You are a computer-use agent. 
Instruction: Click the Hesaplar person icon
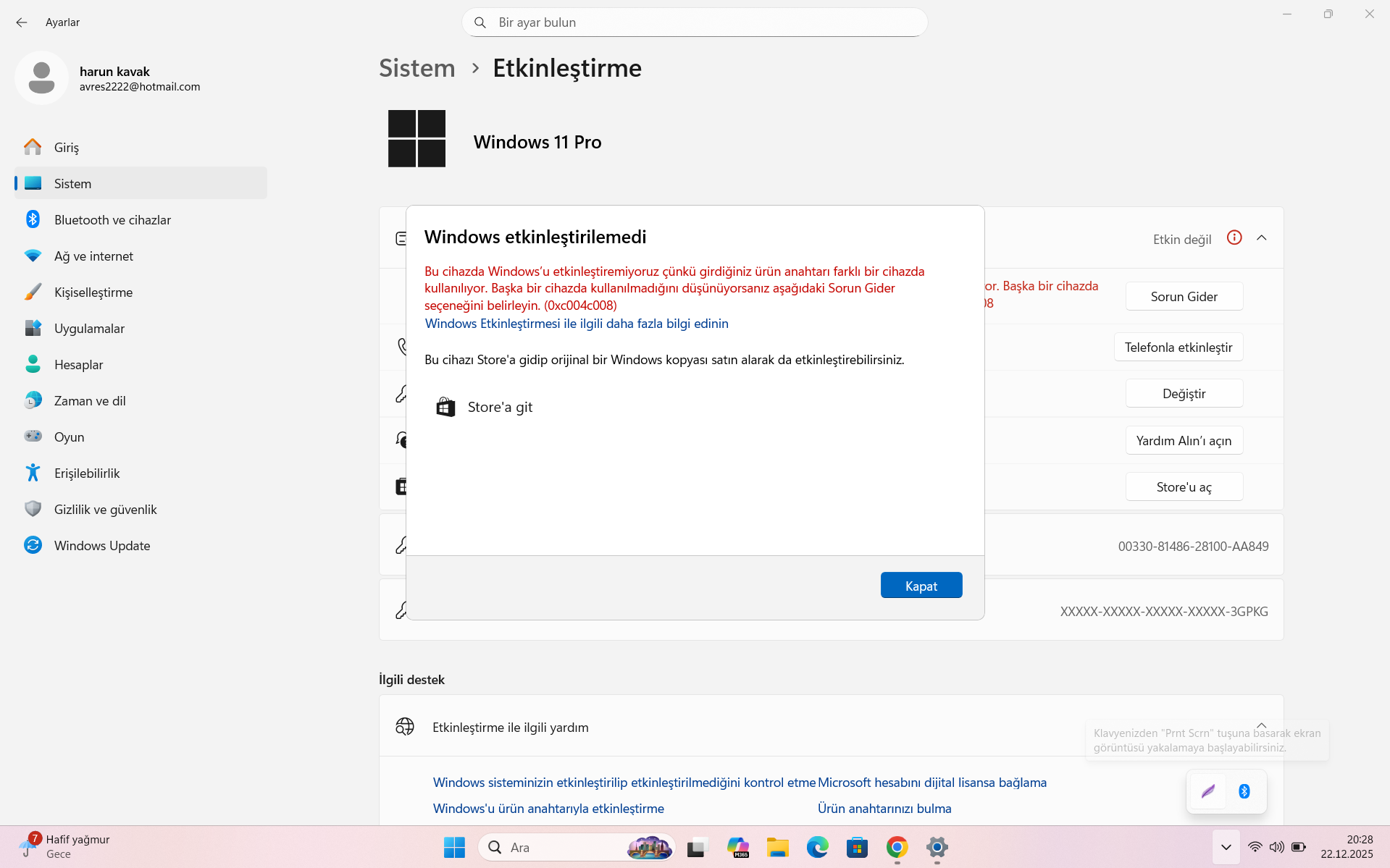[x=33, y=364]
